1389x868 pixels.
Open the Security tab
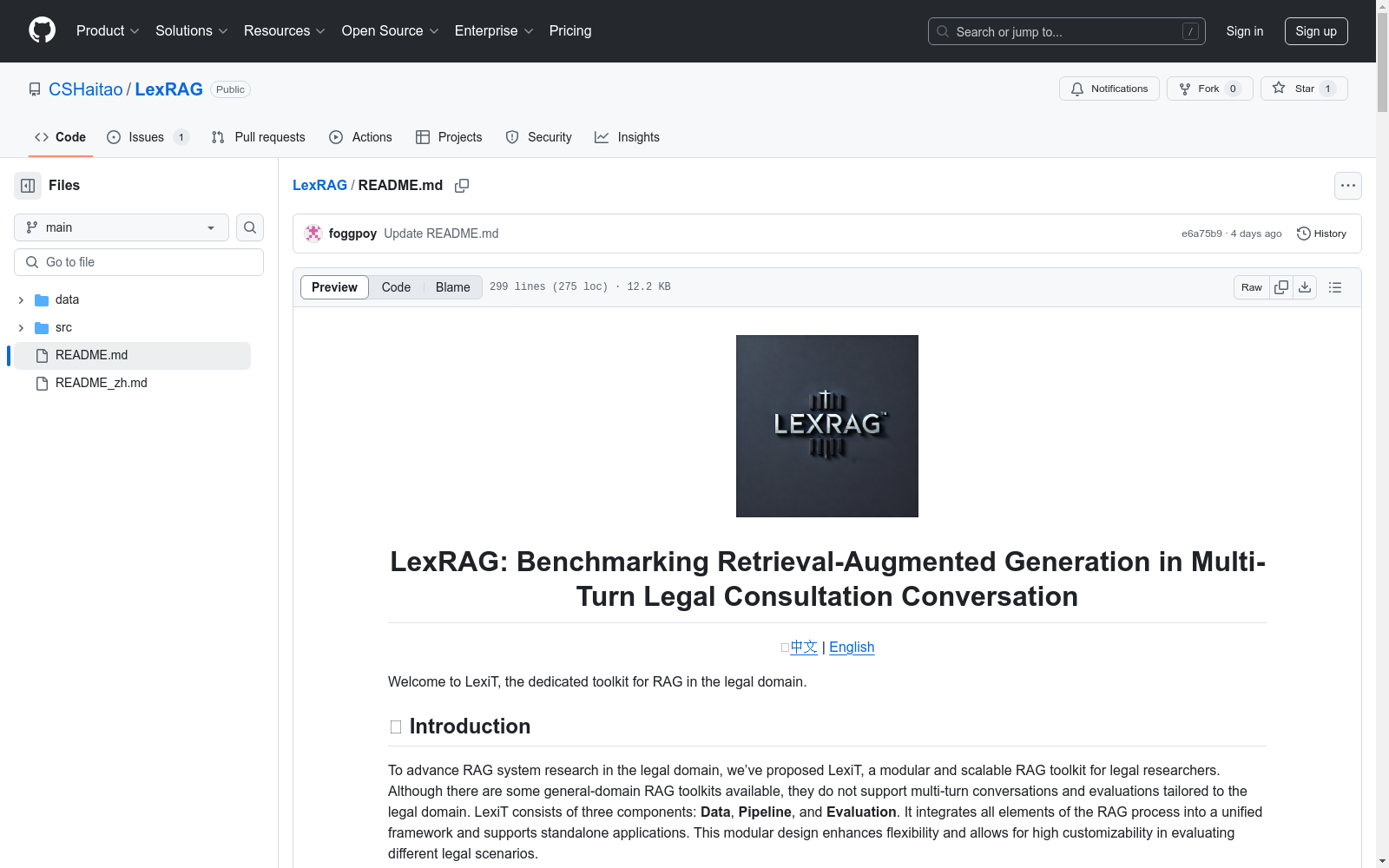click(539, 137)
